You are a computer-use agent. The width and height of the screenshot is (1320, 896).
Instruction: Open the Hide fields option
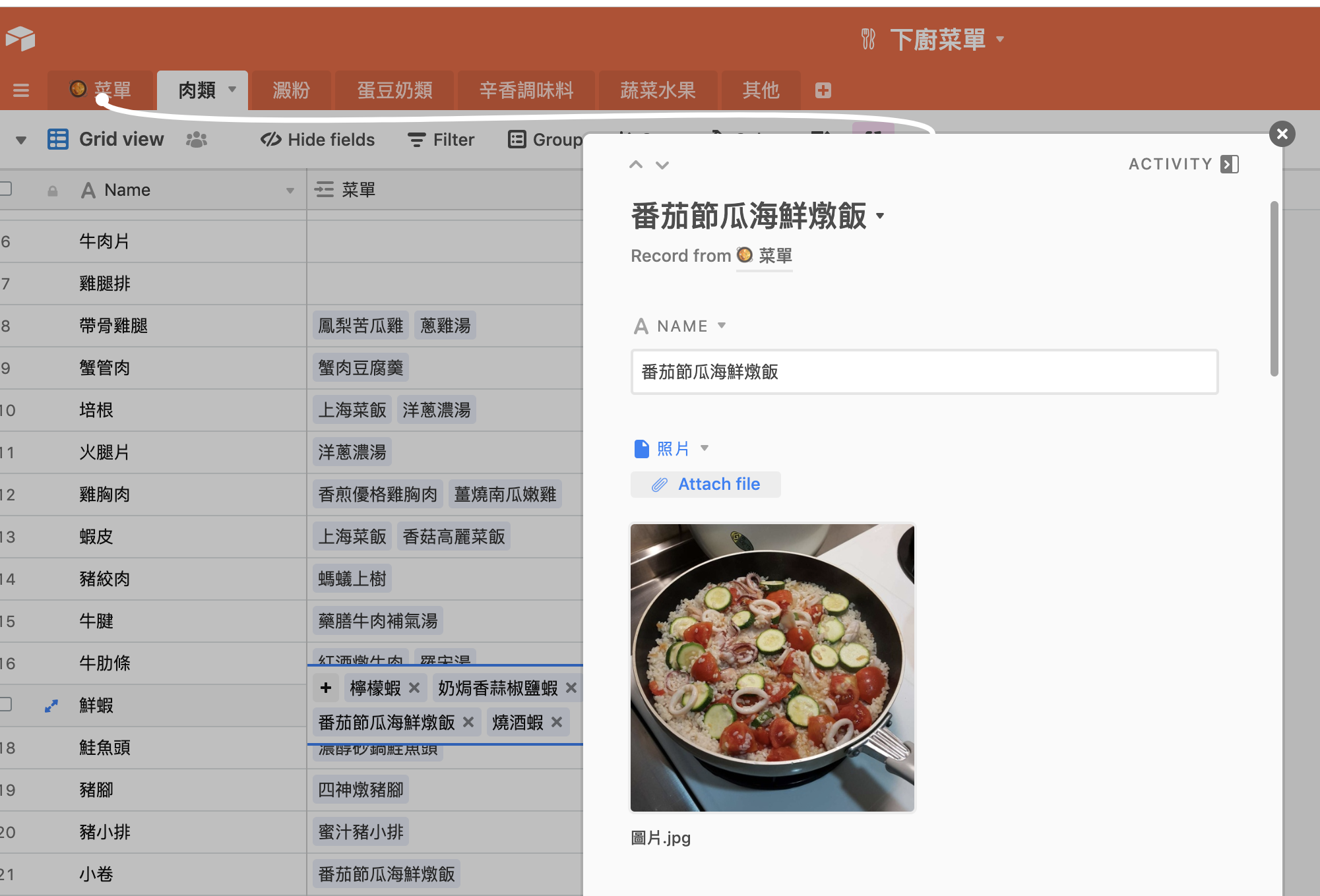(x=317, y=140)
